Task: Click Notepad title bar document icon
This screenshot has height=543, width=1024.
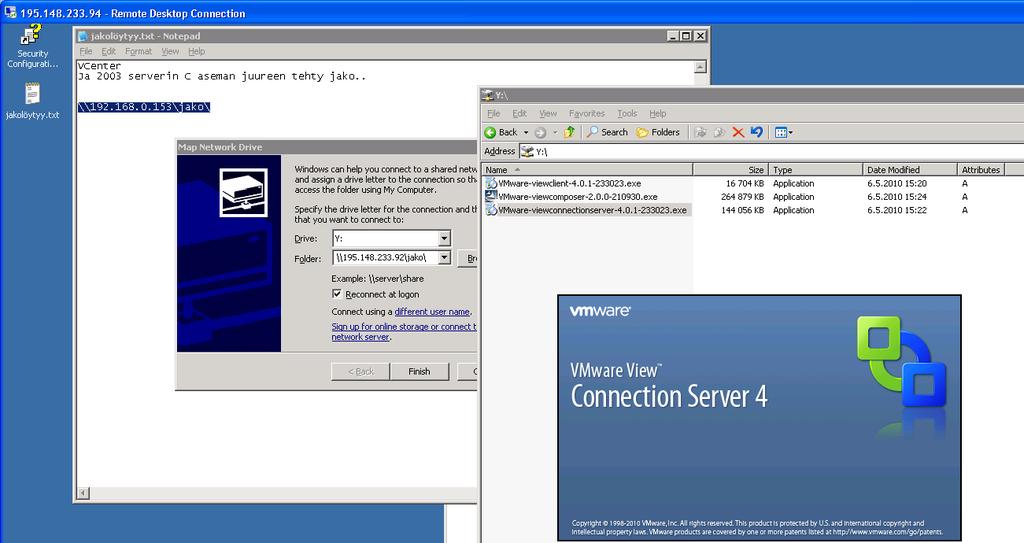Action: (83, 36)
